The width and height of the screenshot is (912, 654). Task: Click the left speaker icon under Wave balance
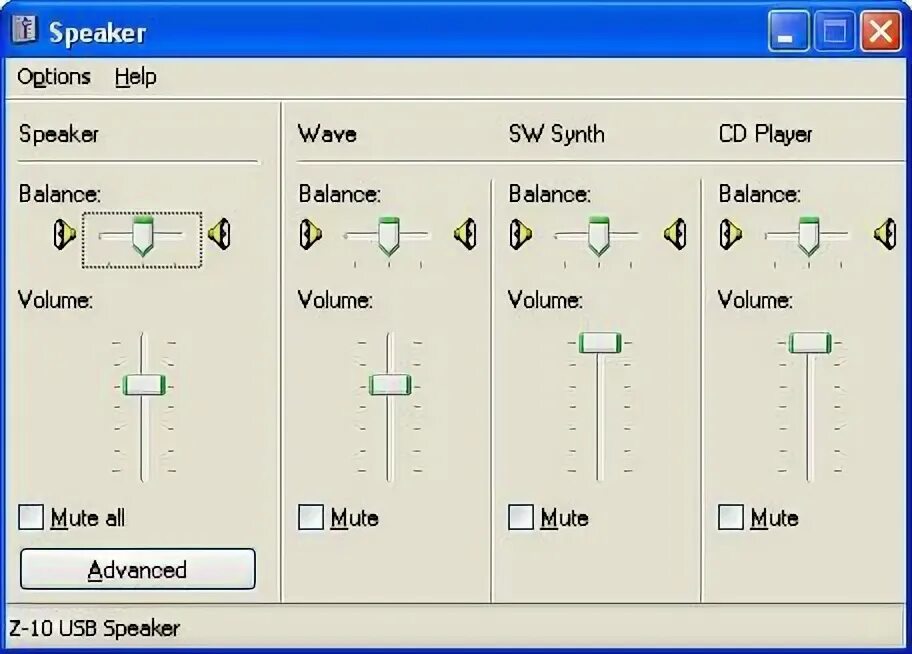pos(311,234)
